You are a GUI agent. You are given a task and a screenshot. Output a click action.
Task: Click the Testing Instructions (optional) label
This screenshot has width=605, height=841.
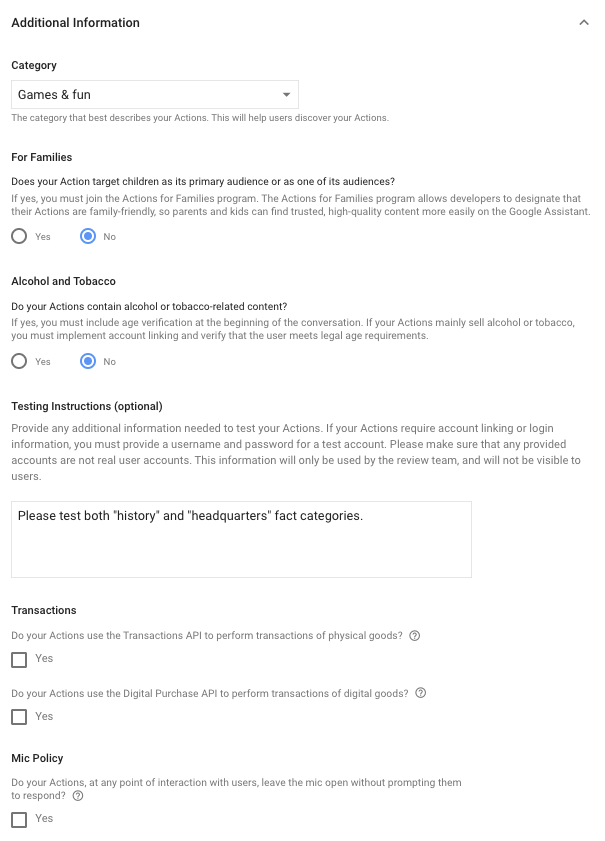click(x=84, y=406)
